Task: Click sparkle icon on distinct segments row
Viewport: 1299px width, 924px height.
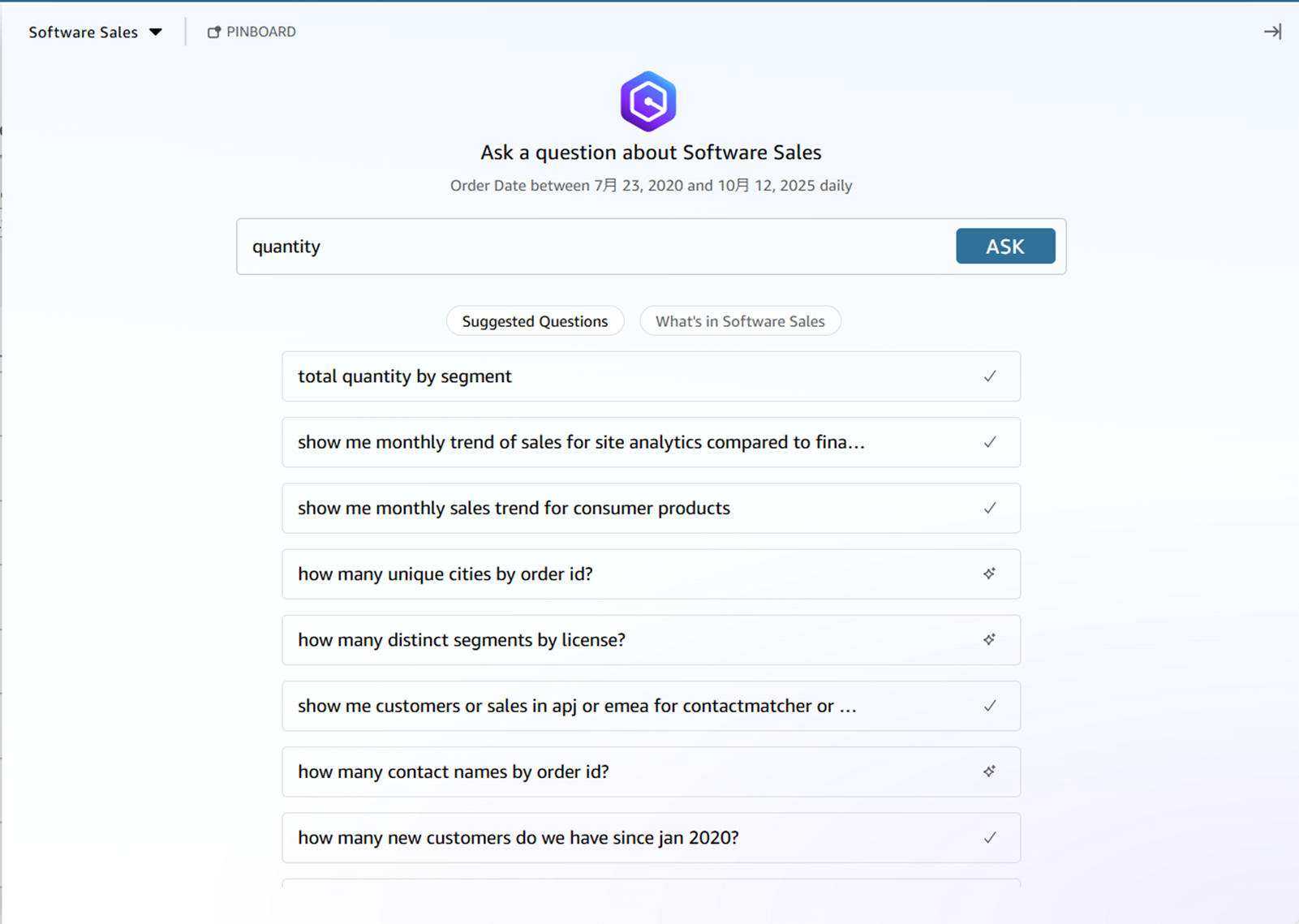Action: (990, 639)
